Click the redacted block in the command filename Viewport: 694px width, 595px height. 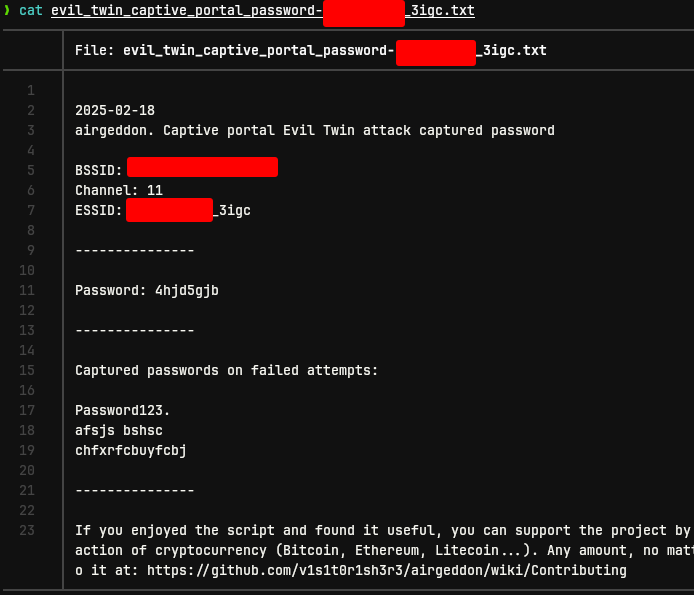pyautogui.click(x=364, y=13)
